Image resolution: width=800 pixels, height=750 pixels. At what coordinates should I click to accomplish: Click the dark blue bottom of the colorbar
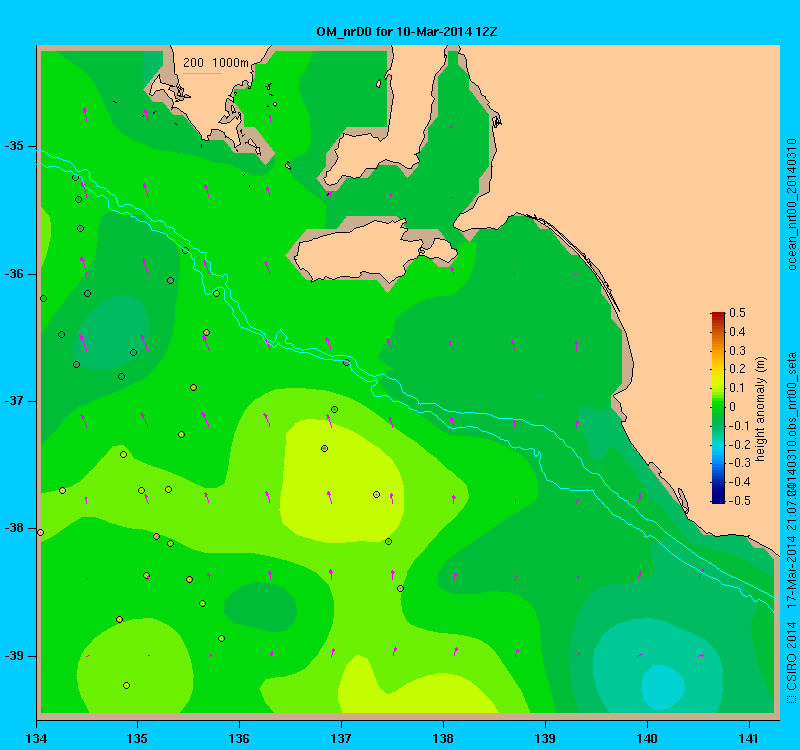click(718, 499)
